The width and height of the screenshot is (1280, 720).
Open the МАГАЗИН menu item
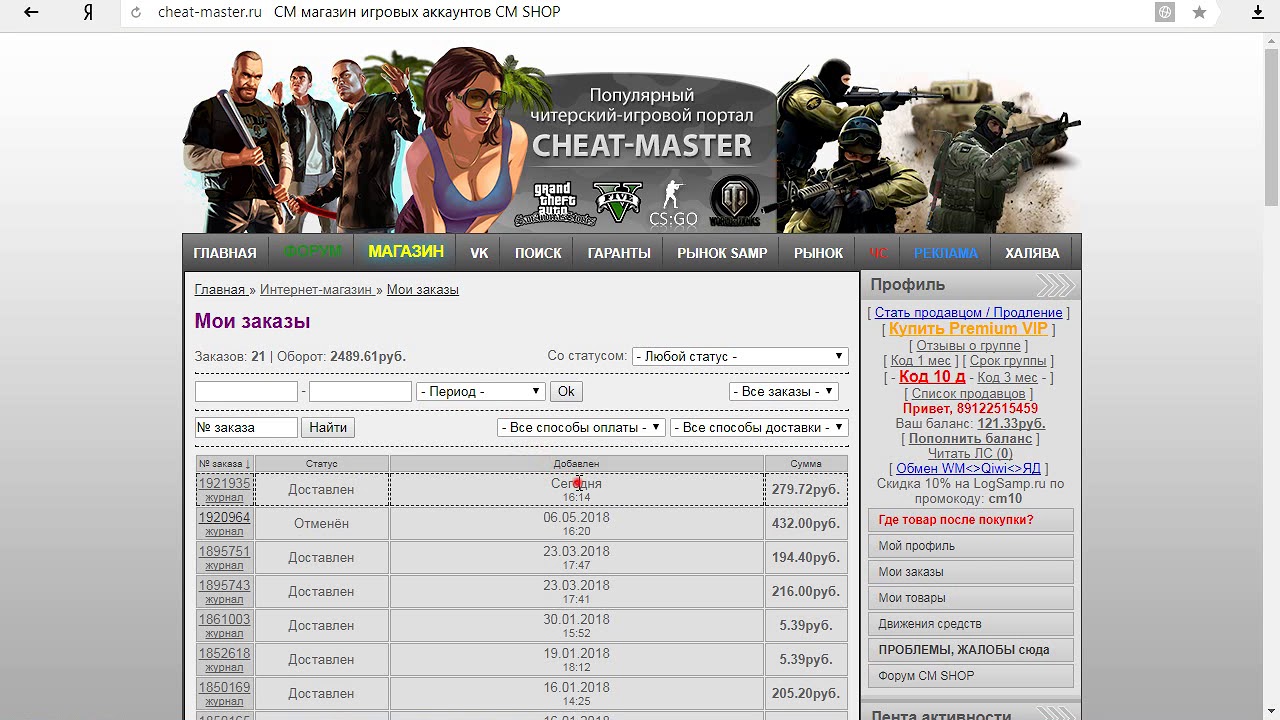406,252
